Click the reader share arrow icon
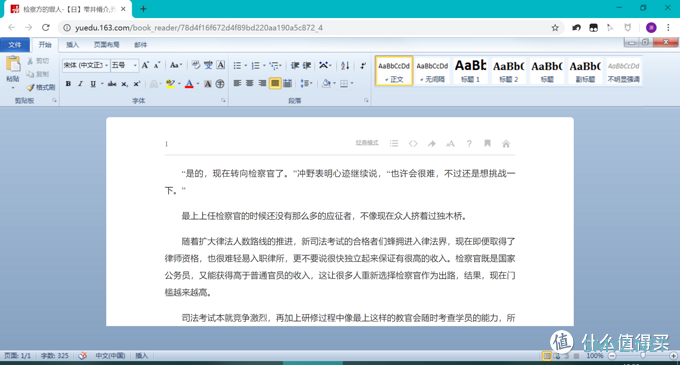The height and width of the screenshot is (365, 680). click(432, 143)
